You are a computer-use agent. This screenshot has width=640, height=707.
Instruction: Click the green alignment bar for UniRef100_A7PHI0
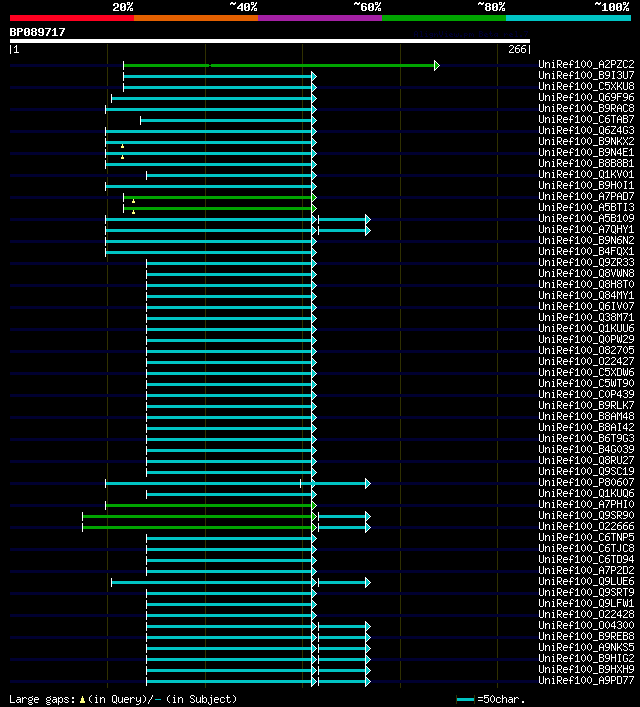(209, 505)
